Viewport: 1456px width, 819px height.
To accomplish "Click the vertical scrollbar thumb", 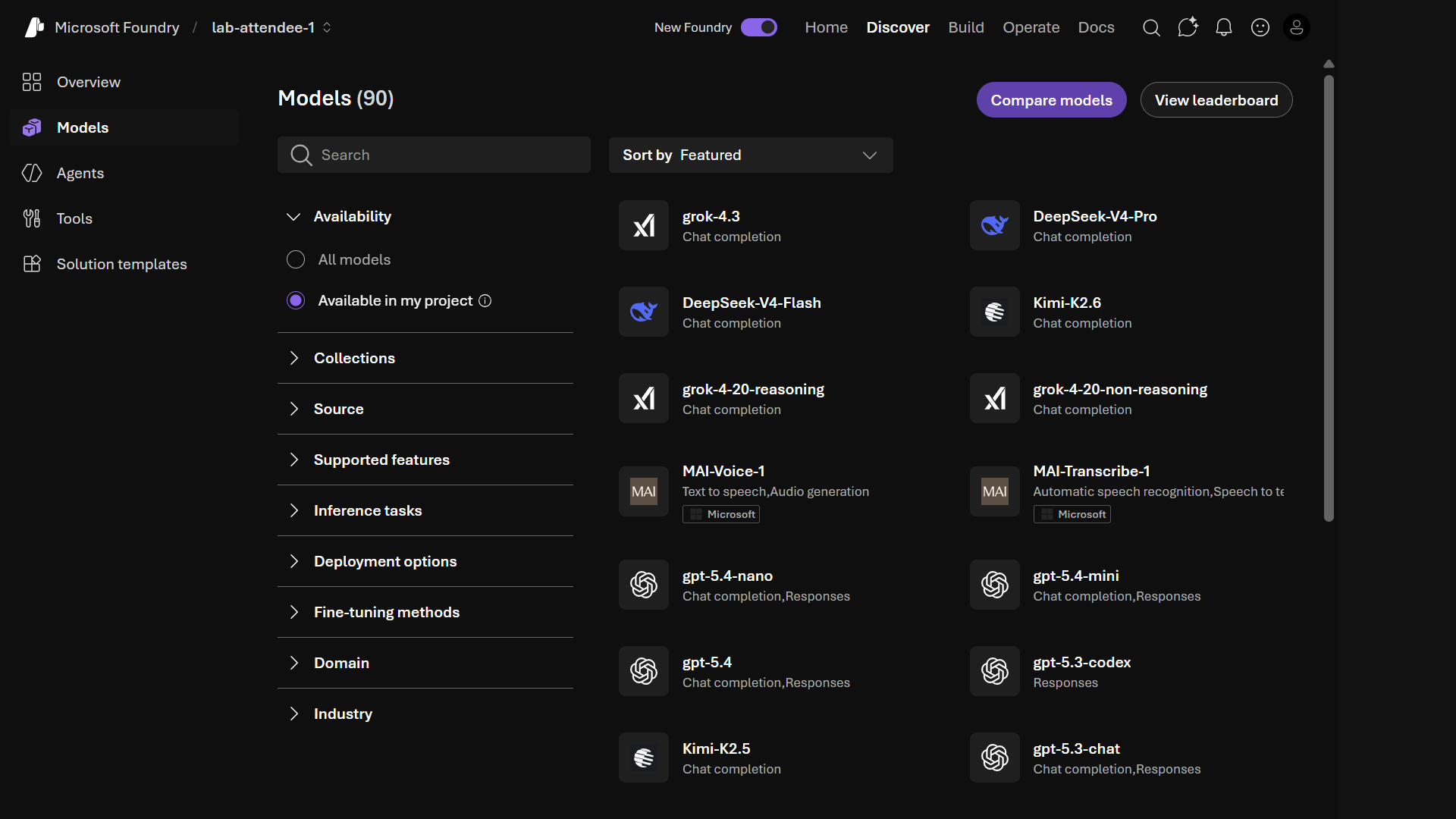I will 1329,298.
